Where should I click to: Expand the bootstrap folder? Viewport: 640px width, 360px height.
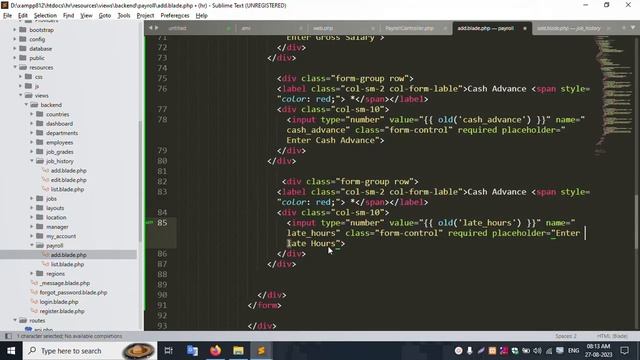tap(15, 30)
